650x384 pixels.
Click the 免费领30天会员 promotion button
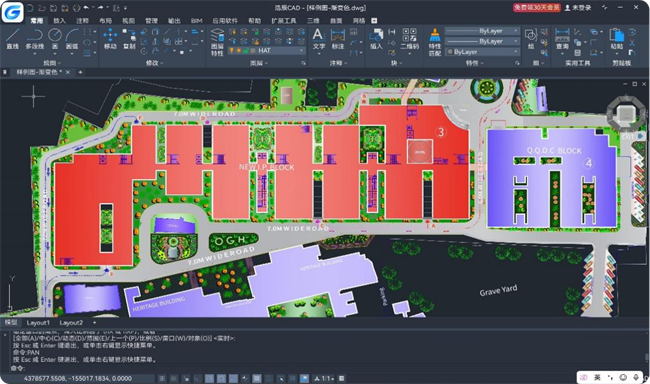(x=536, y=7)
